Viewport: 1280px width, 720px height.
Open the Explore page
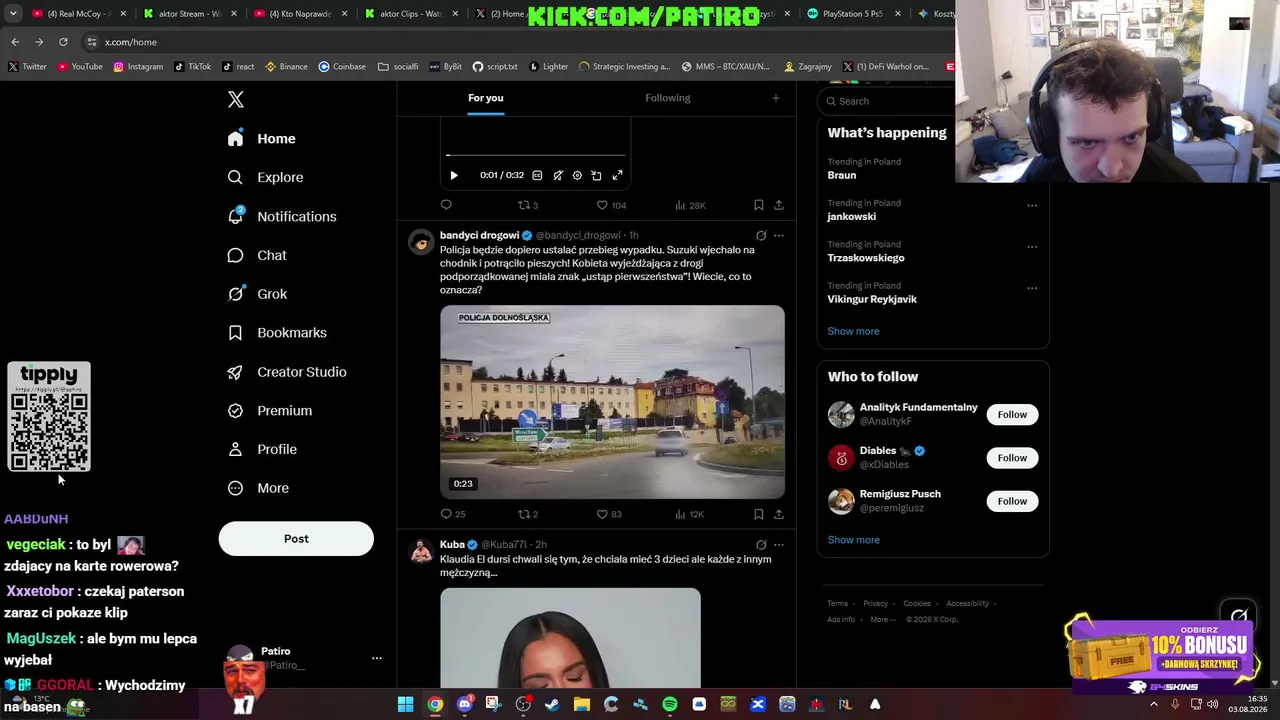click(265, 177)
